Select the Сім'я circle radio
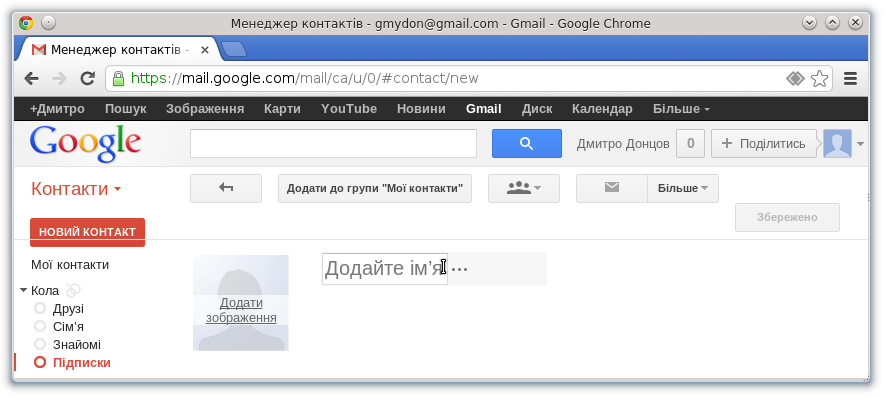 coord(40,326)
